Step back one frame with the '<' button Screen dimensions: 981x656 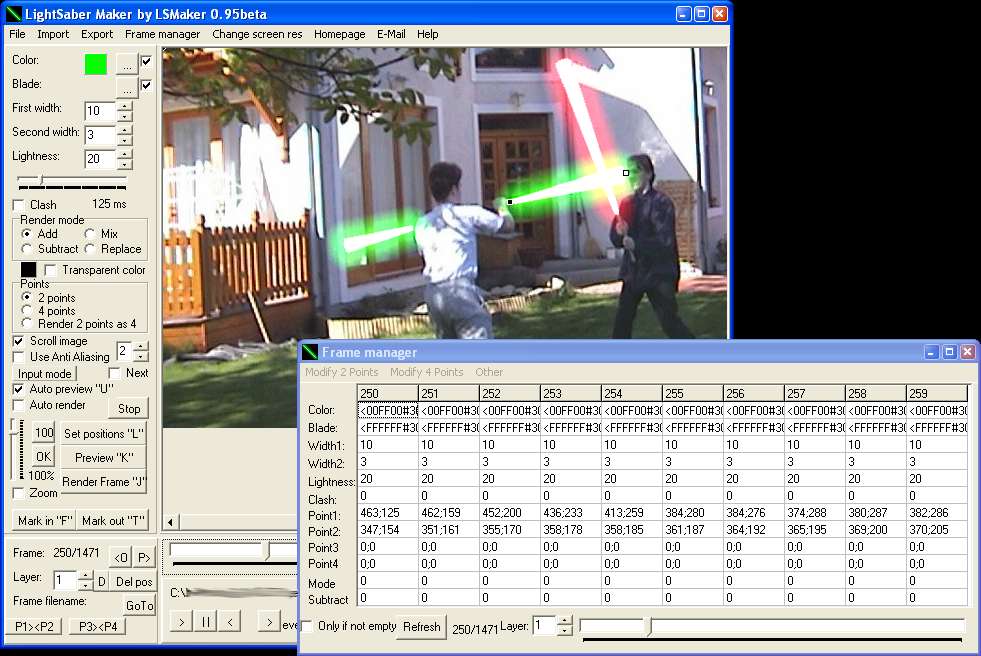230,622
